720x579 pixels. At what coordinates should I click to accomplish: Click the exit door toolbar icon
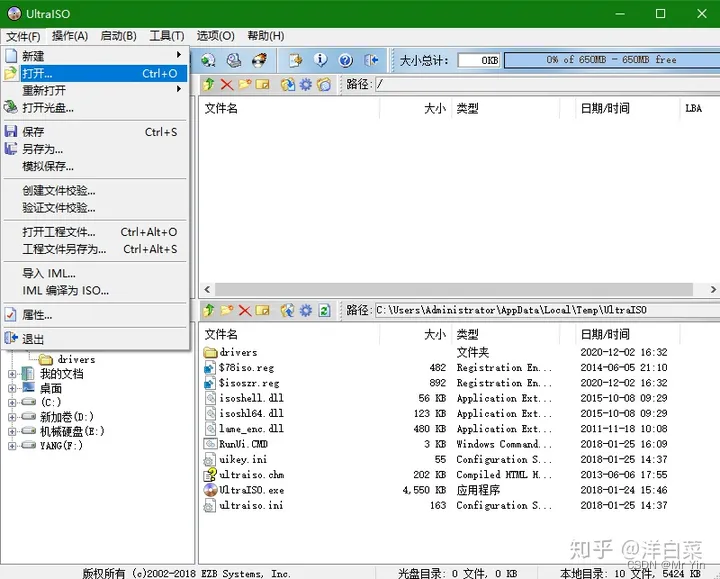[x=371, y=60]
